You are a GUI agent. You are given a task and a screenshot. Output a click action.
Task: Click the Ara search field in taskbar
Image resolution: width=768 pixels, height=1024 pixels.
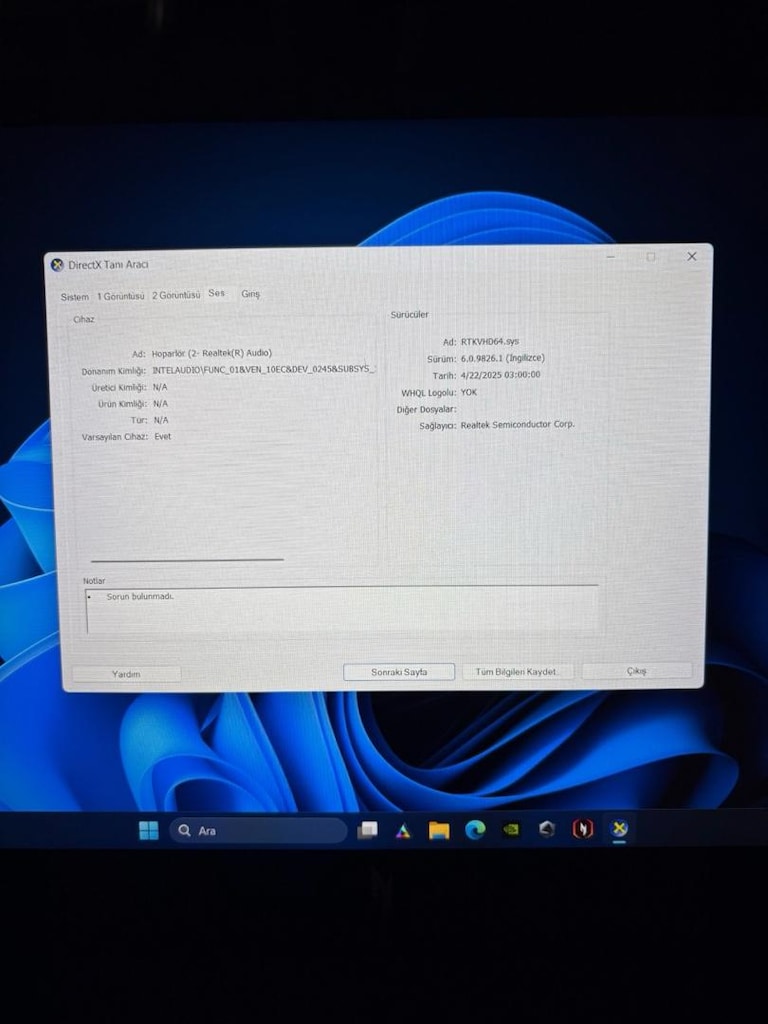point(258,830)
